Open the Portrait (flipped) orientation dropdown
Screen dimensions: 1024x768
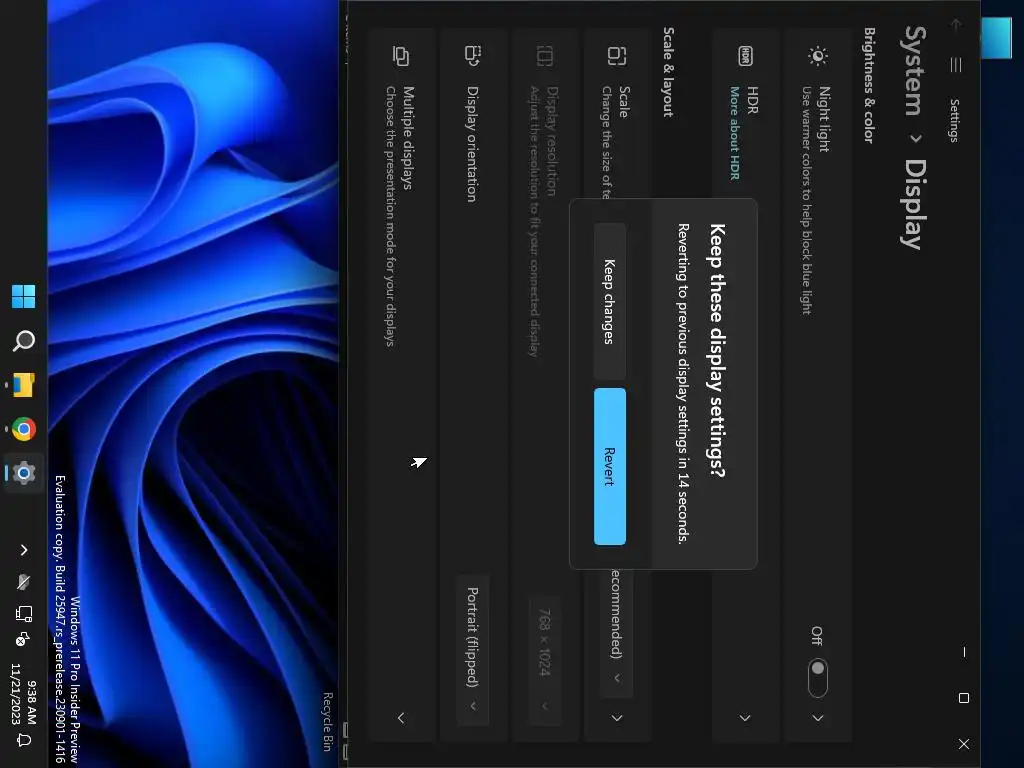473,650
